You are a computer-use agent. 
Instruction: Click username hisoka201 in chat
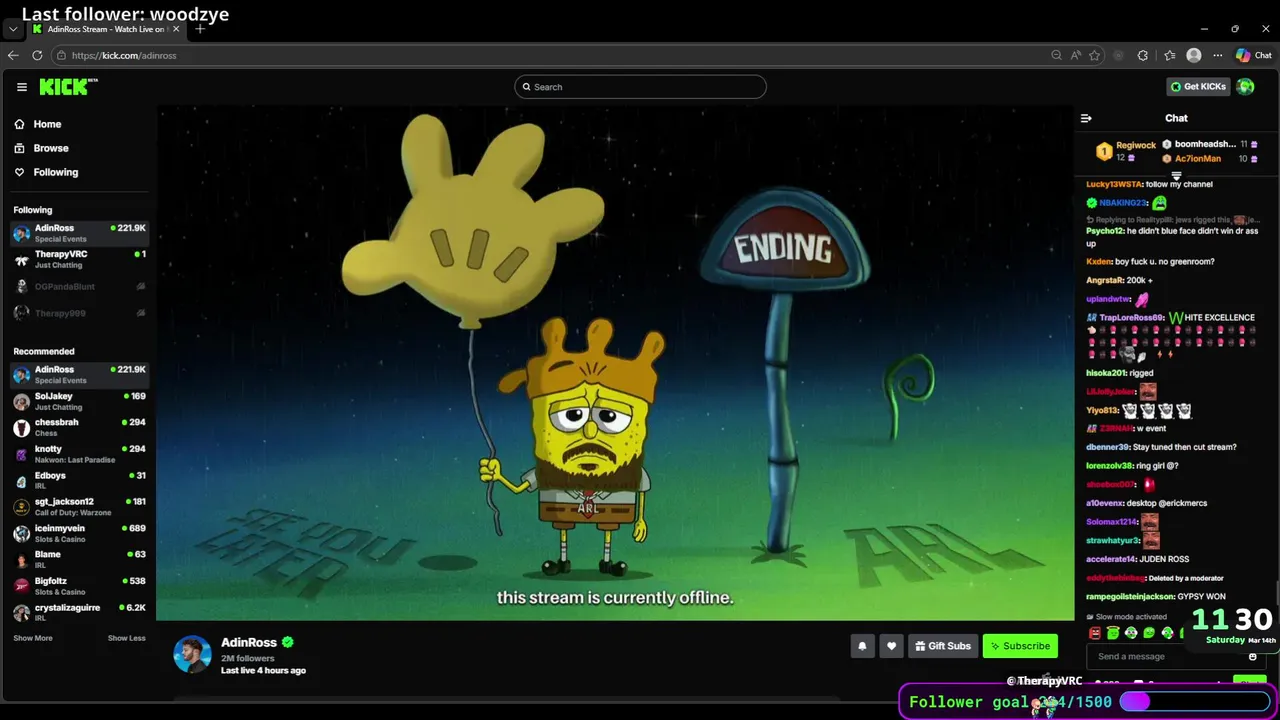[1106, 373]
